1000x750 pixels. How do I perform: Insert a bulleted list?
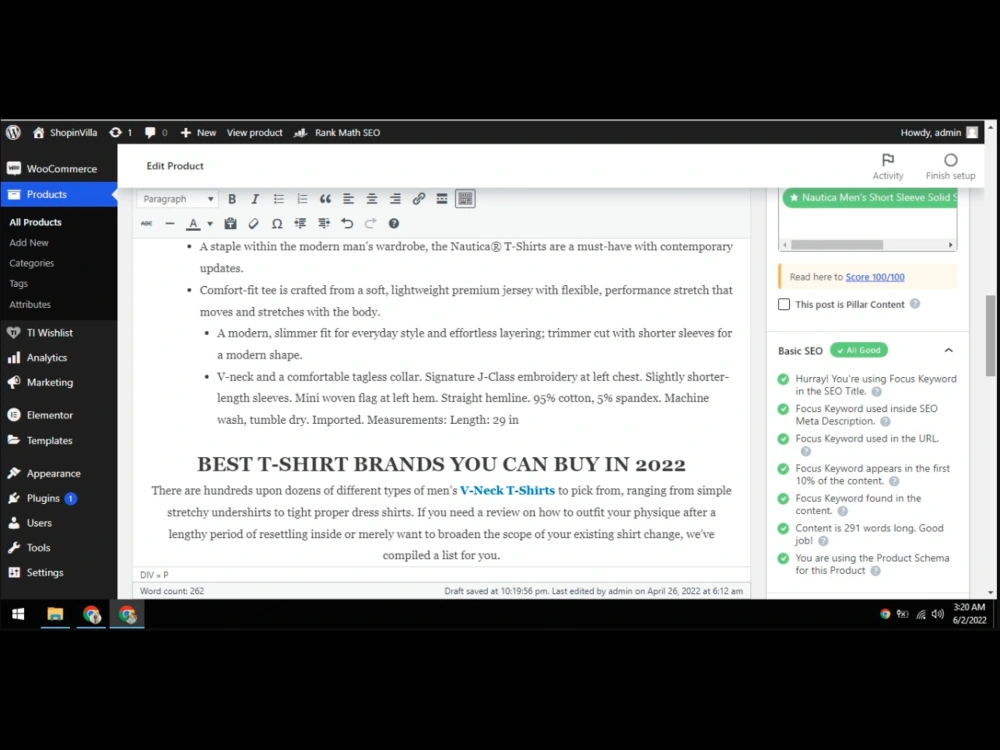279,199
